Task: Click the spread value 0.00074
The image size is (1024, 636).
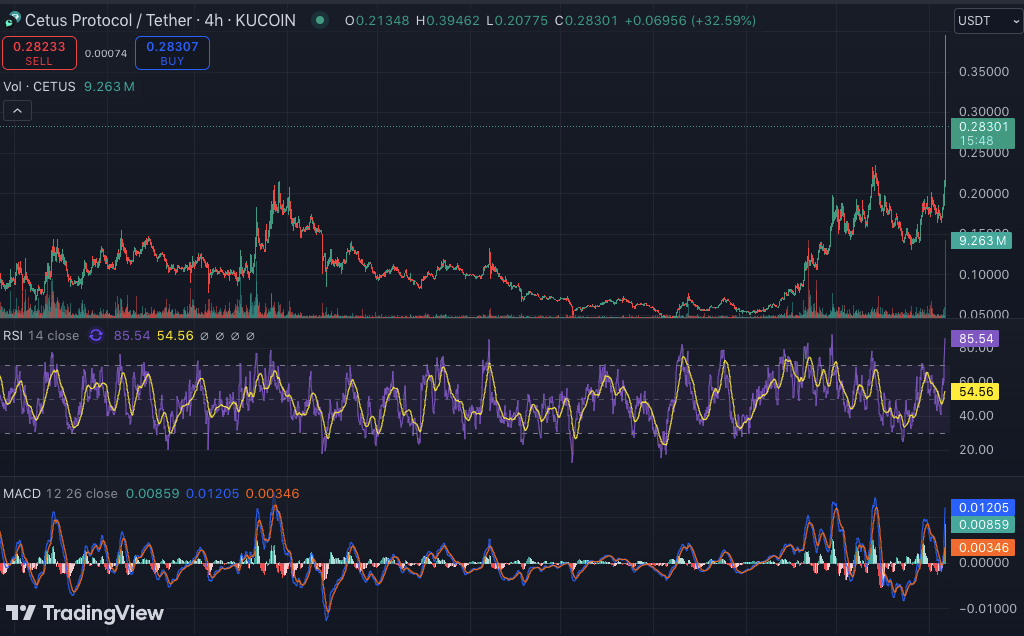Action: (106, 54)
